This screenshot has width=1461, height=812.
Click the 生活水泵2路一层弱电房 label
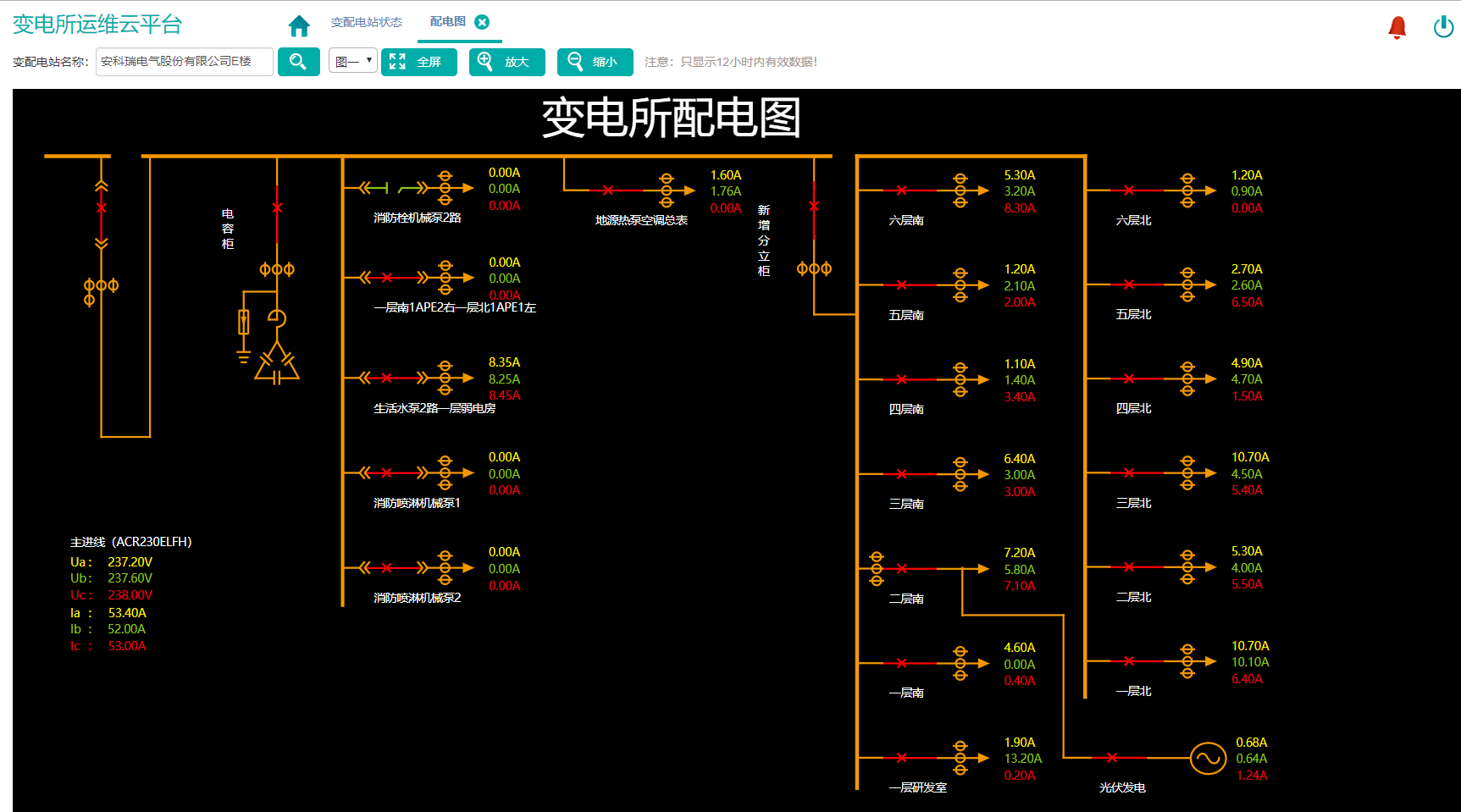pyautogui.click(x=434, y=409)
